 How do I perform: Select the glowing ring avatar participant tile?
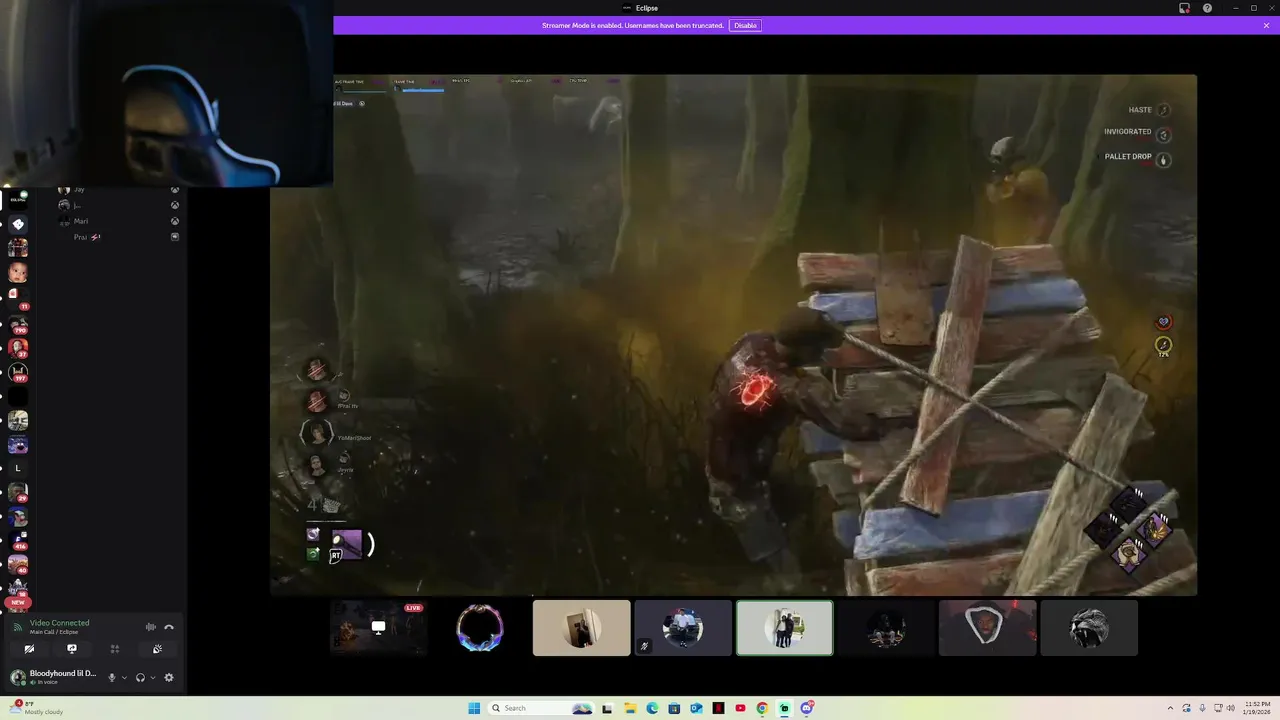(x=480, y=628)
